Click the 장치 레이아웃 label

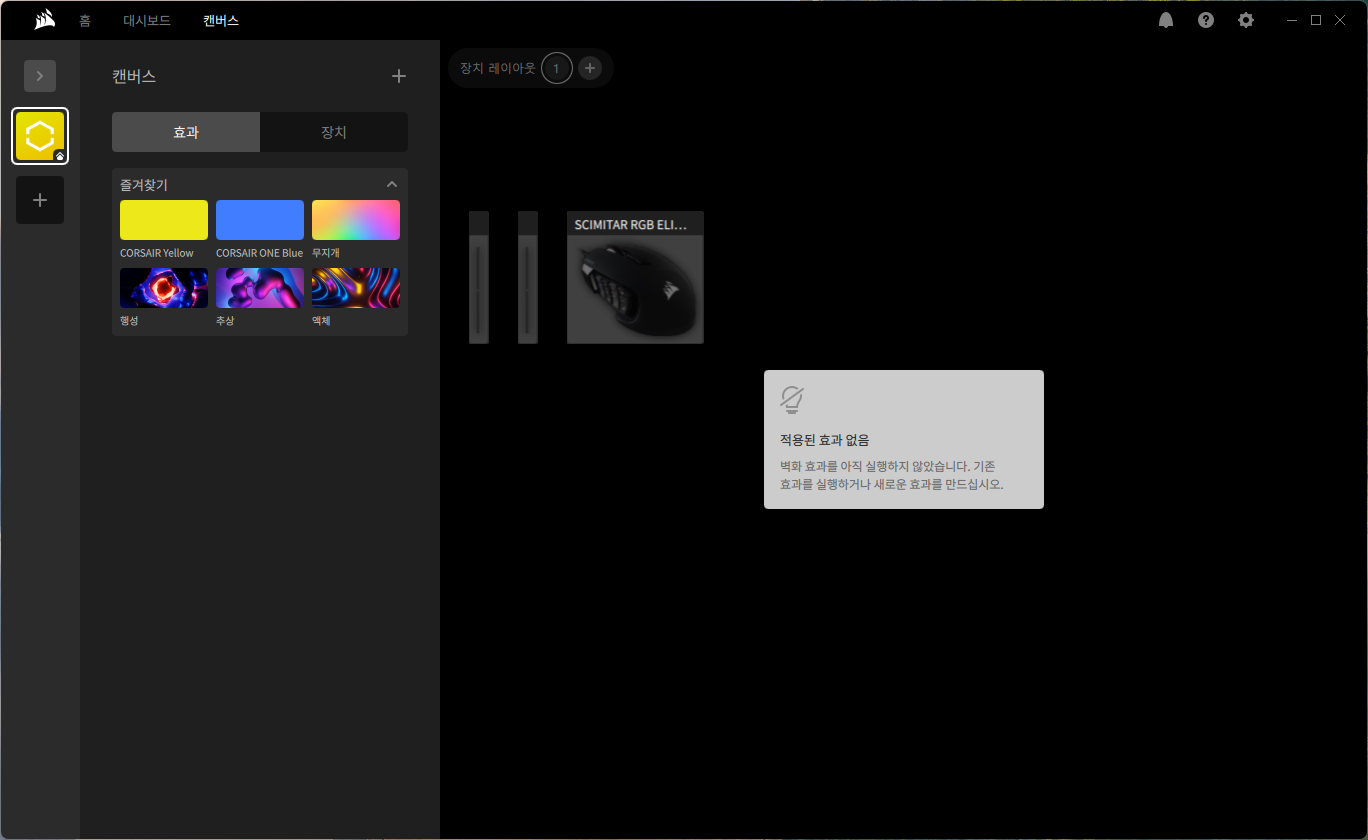coord(498,68)
